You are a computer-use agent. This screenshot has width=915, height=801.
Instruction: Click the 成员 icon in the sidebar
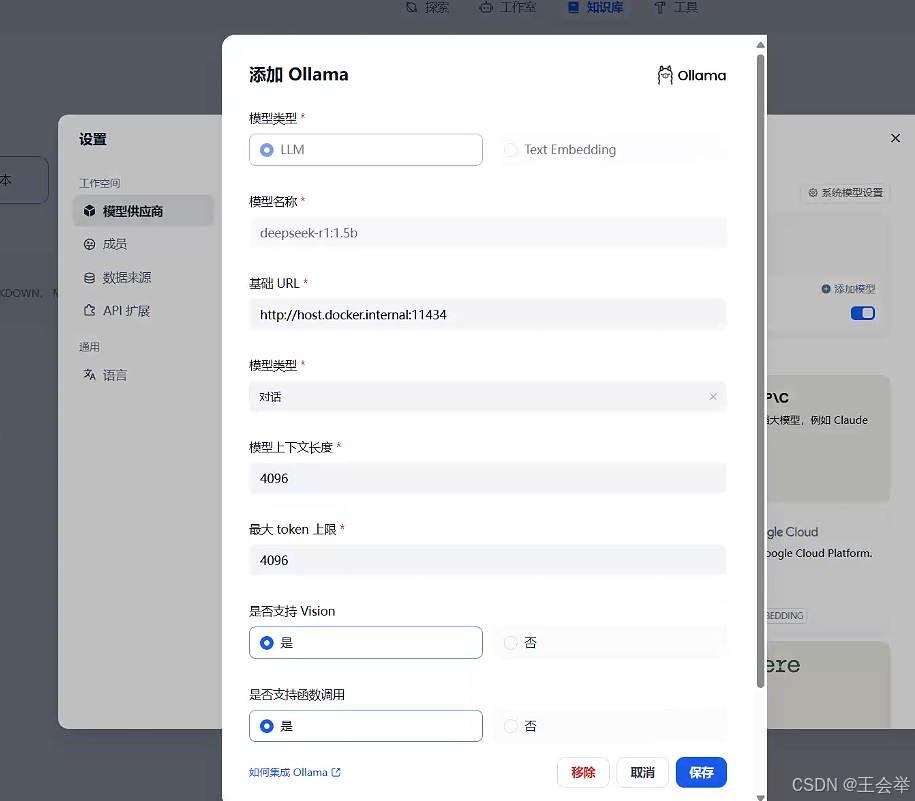[x=89, y=244]
